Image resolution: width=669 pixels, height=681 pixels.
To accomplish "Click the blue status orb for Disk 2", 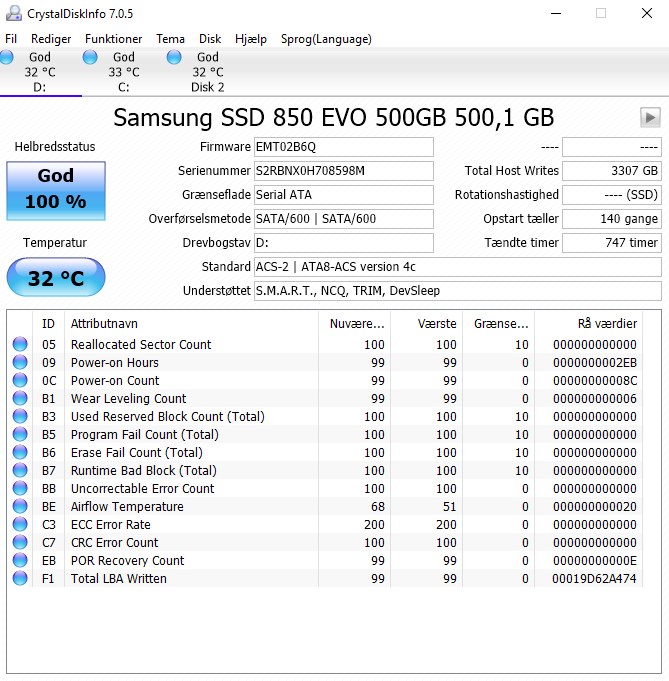I will coord(174,57).
